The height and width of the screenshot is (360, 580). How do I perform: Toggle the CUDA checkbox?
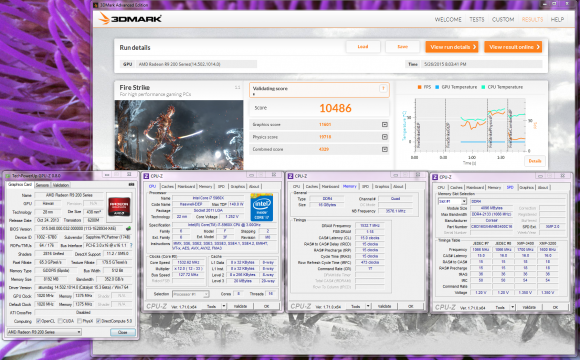click(60, 321)
